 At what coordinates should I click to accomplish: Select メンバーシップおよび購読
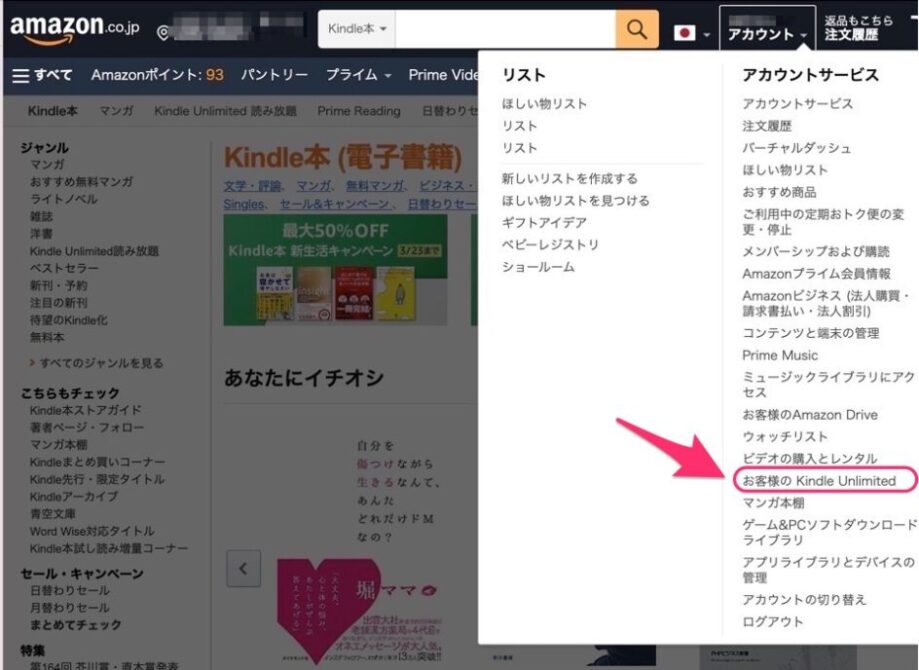(x=815, y=251)
